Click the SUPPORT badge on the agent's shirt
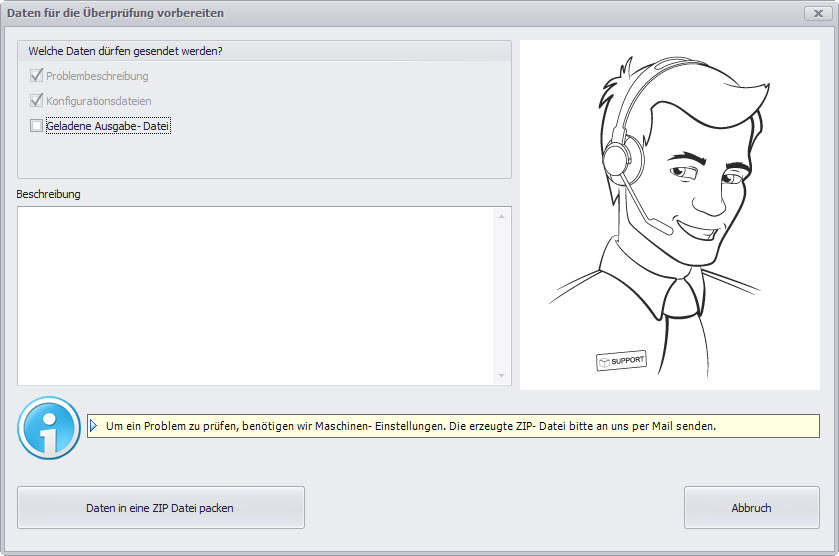This screenshot has width=839, height=556. point(620,361)
